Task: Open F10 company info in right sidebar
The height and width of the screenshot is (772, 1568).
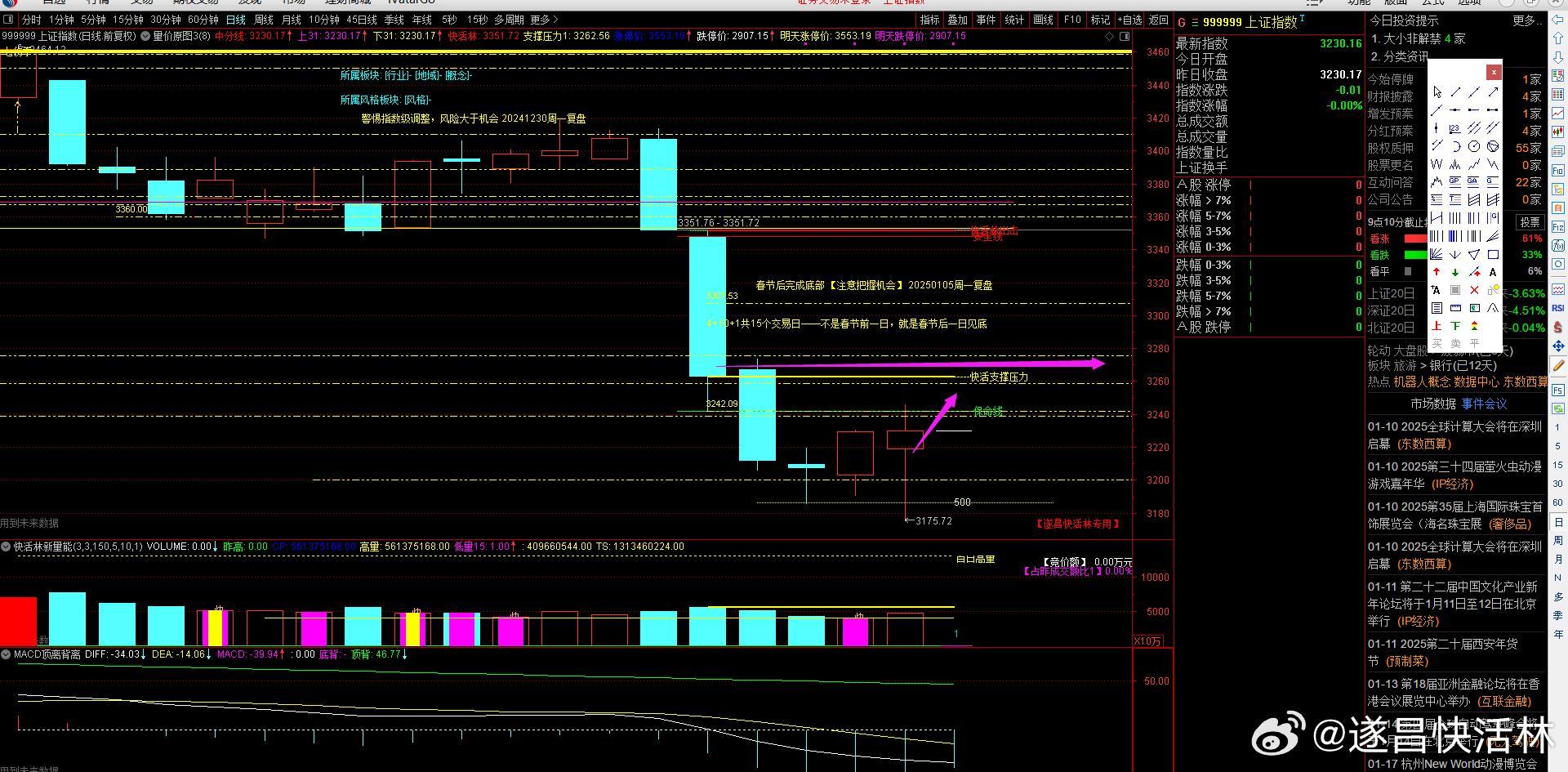Action: pyautogui.click(x=1558, y=170)
